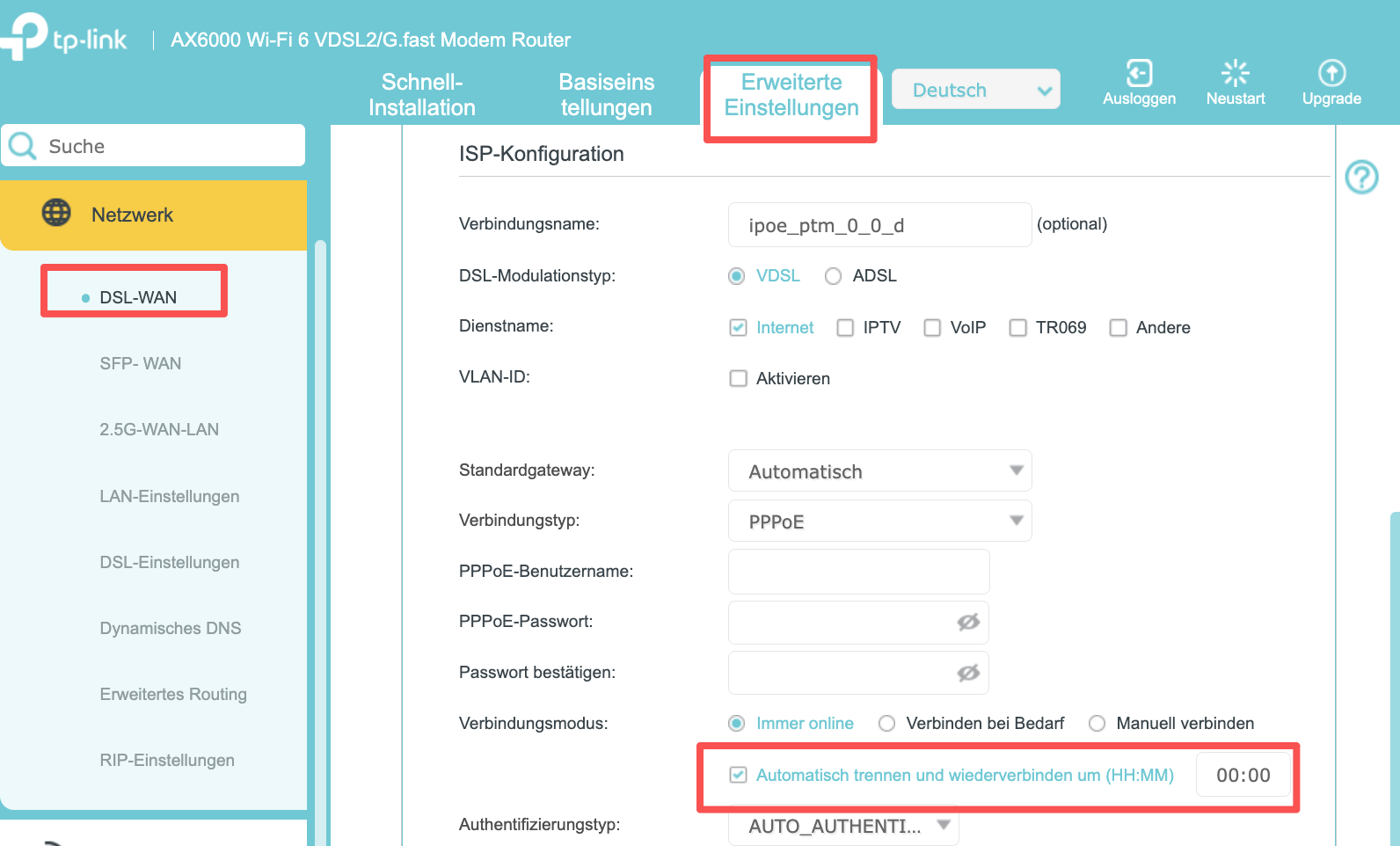This screenshot has height=846, width=1400.
Task: Select Immer online connection mode
Action: click(737, 723)
